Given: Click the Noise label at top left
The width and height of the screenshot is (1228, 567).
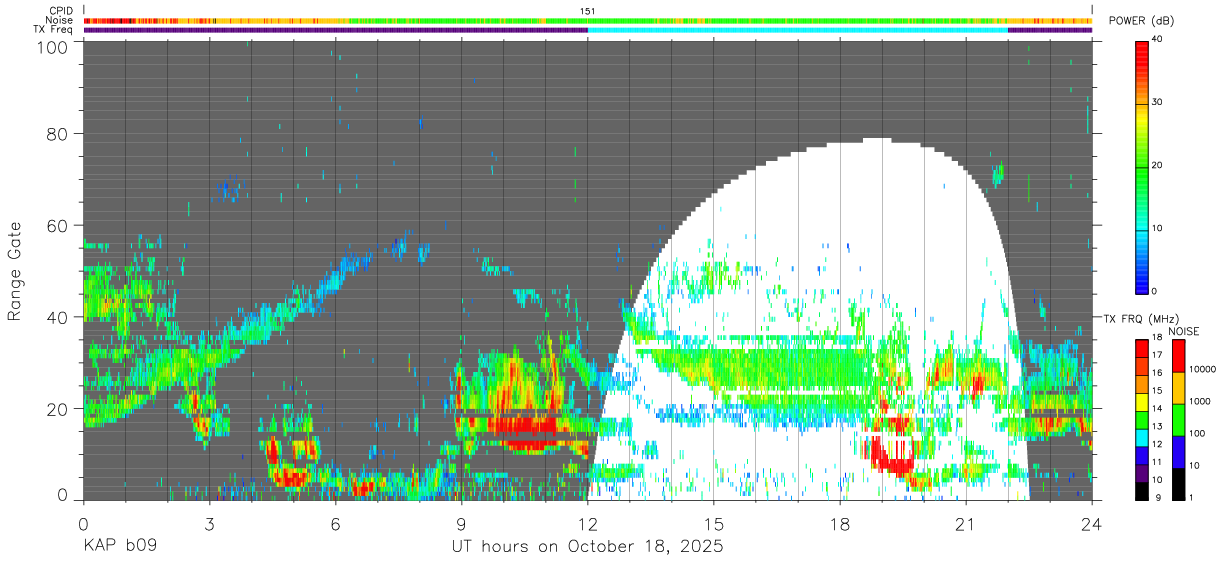Looking at the screenshot, I should point(59,20).
